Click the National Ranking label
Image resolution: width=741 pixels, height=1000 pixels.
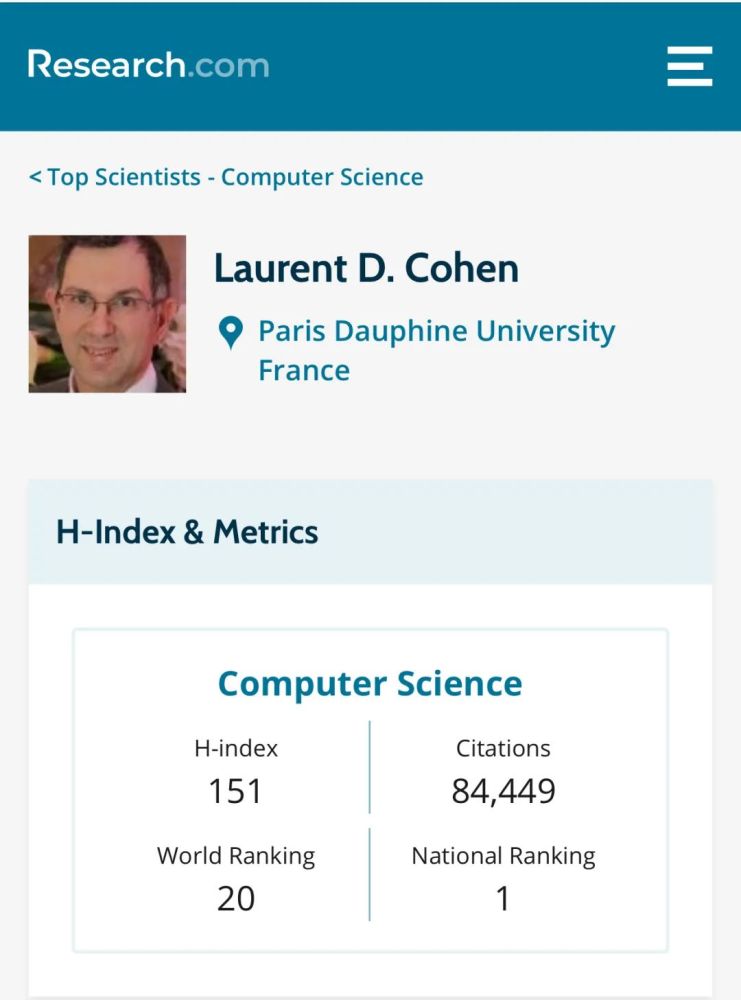(x=503, y=856)
